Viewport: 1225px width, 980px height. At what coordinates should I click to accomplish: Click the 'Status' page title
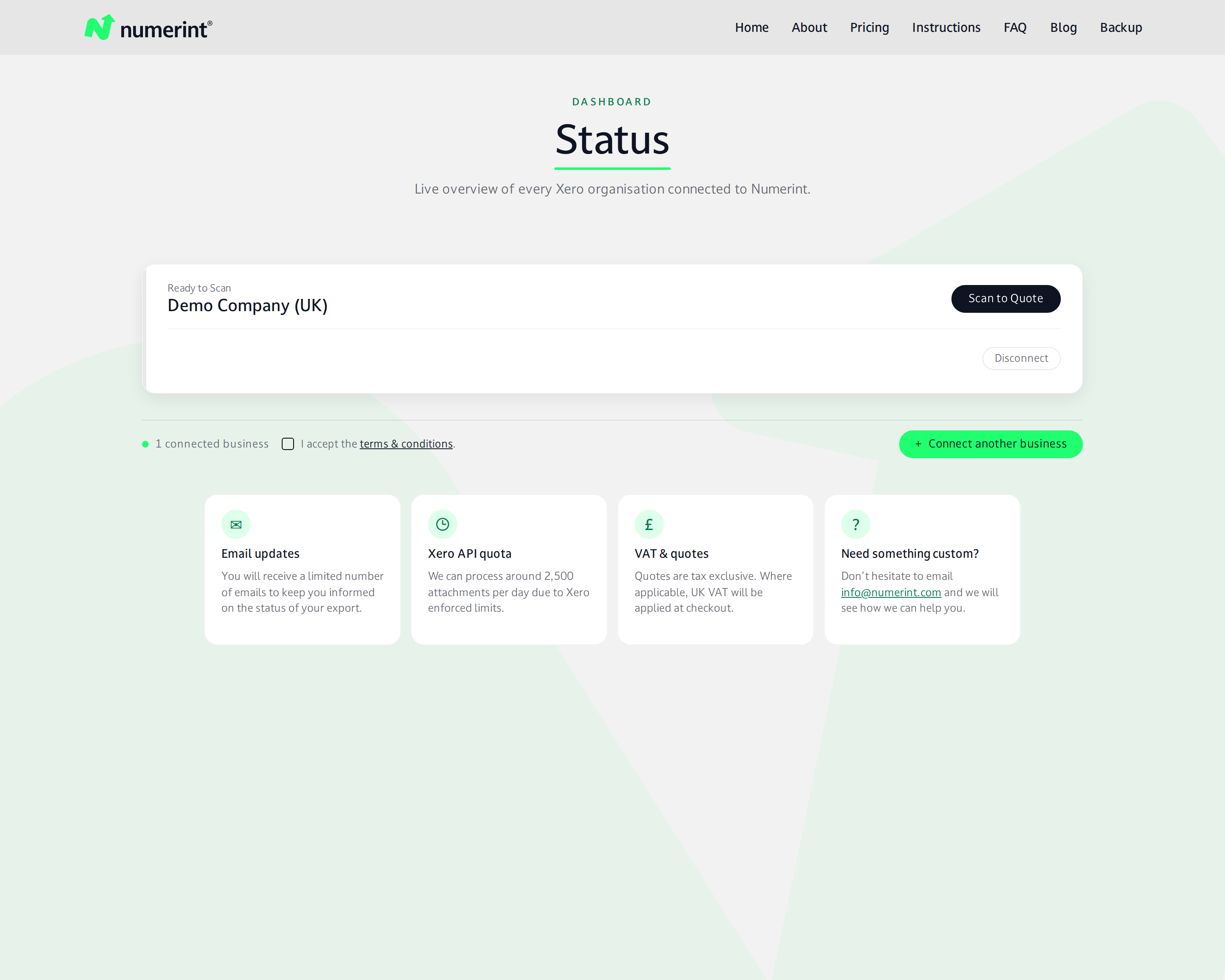[612, 140]
